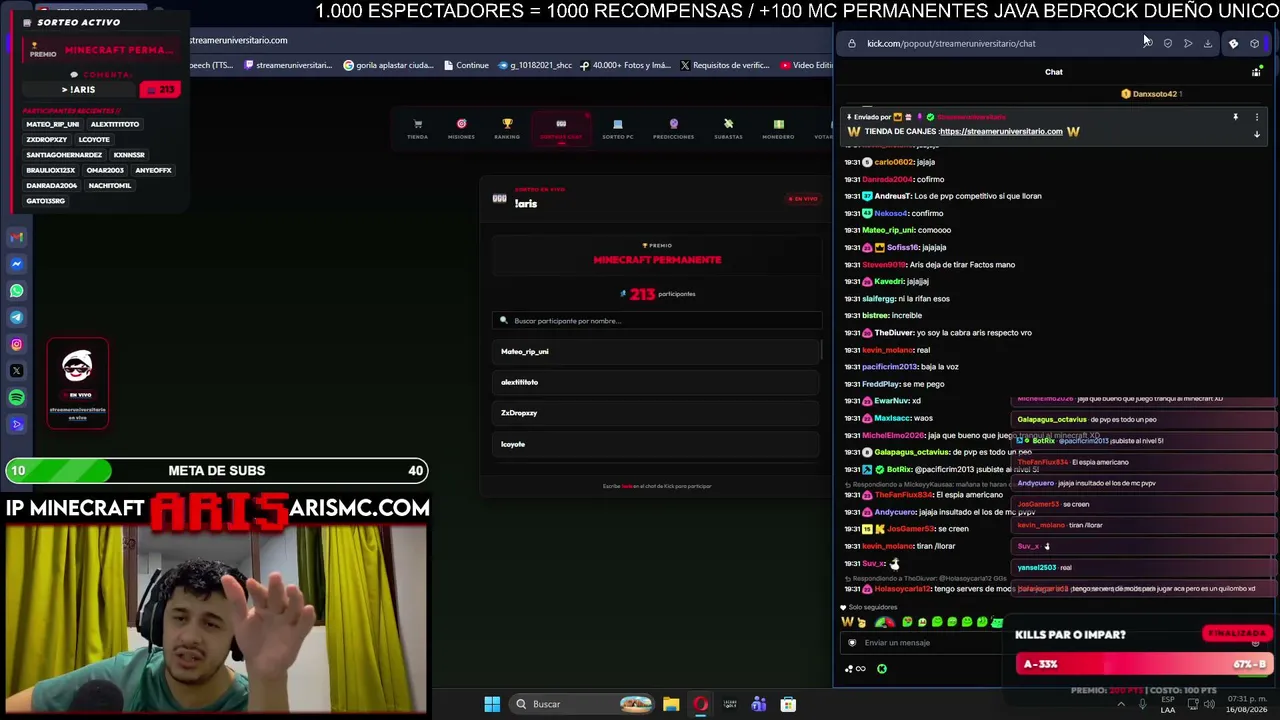Open Microsoft Store from taskbar
1280x720 pixels.
click(788, 704)
